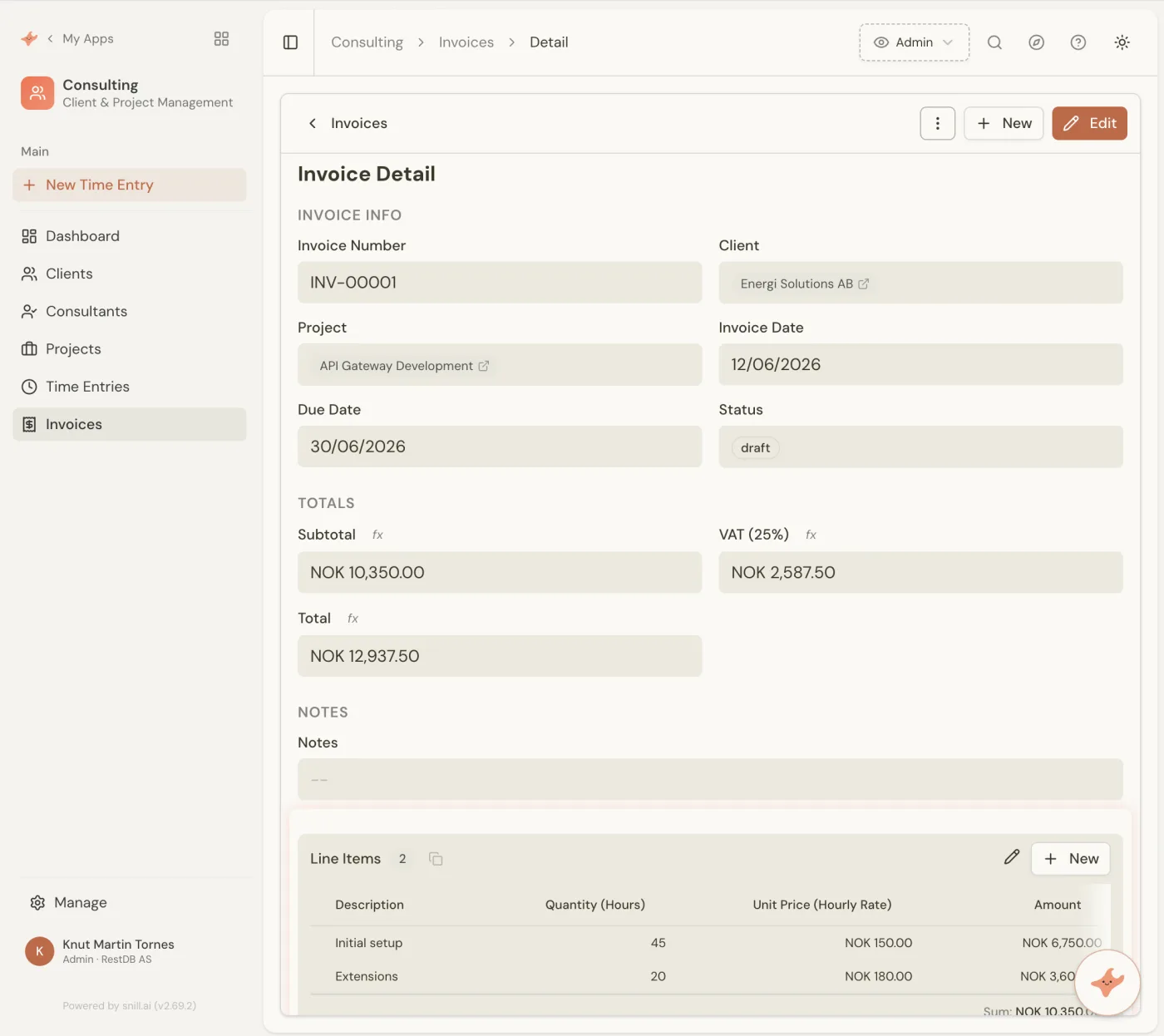This screenshot has height=1036, width=1164.
Task: Click the copy icon next to Line Items
Action: tap(436, 859)
